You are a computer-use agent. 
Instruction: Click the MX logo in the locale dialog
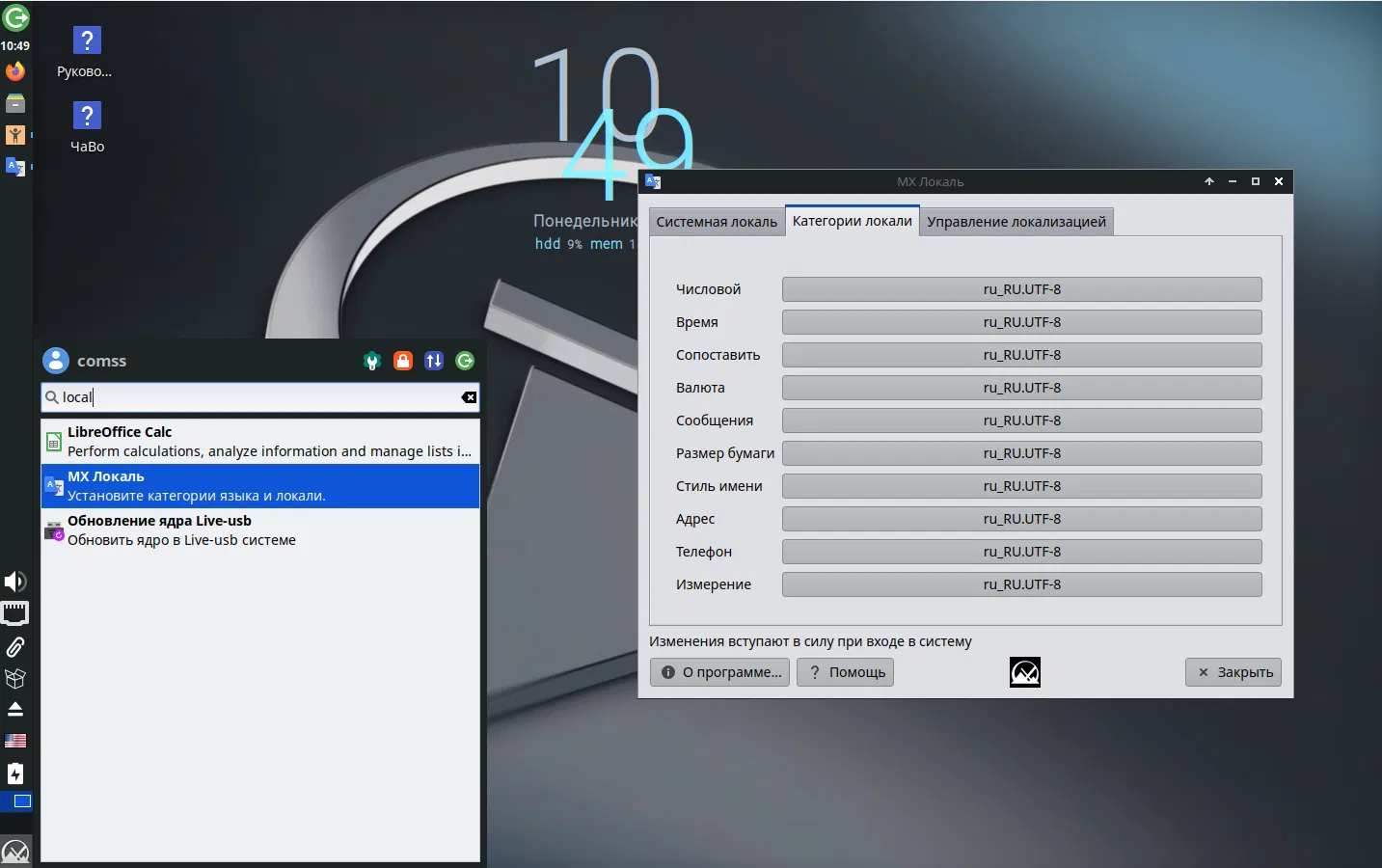click(x=1025, y=672)
